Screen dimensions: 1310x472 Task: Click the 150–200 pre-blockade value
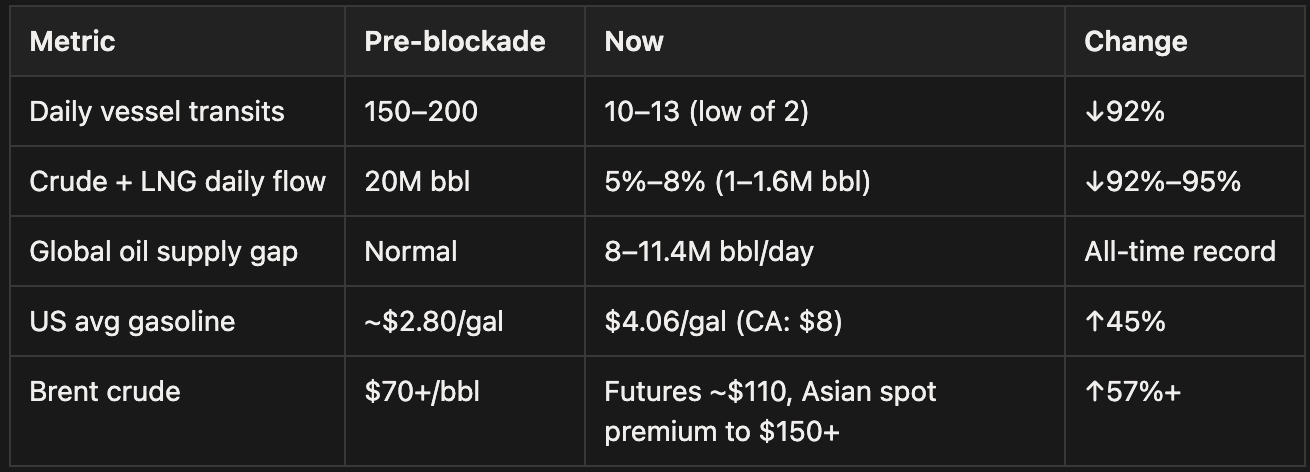421,111
